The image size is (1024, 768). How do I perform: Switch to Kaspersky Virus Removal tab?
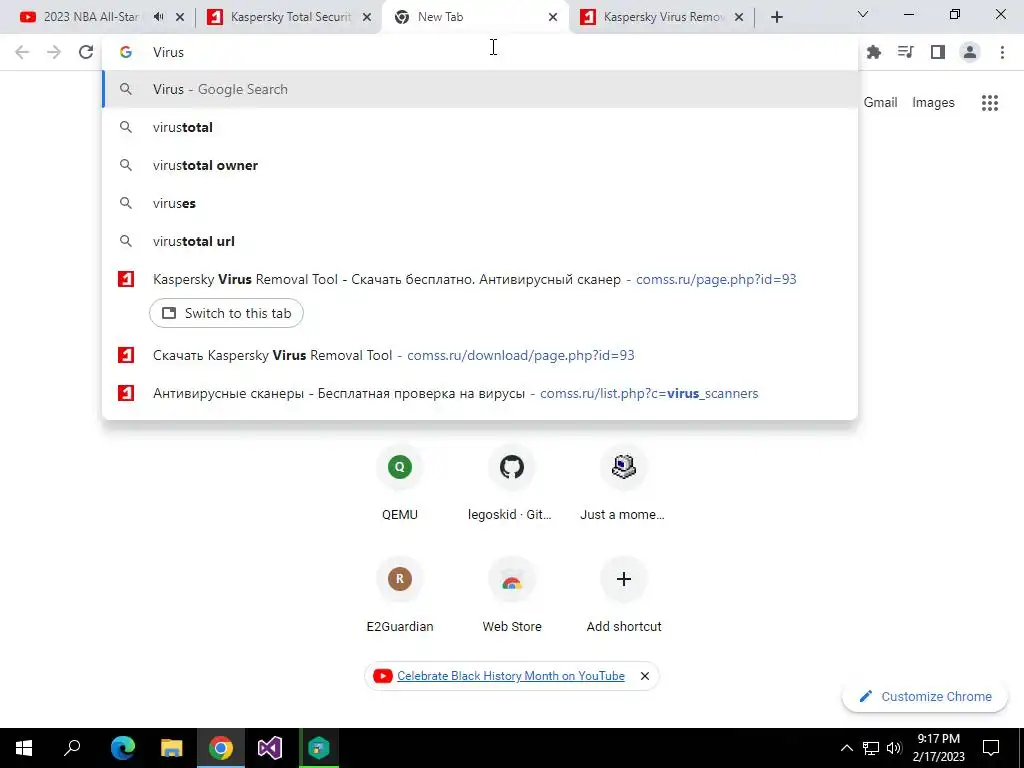pyautogui.click(x=663, y=17)
